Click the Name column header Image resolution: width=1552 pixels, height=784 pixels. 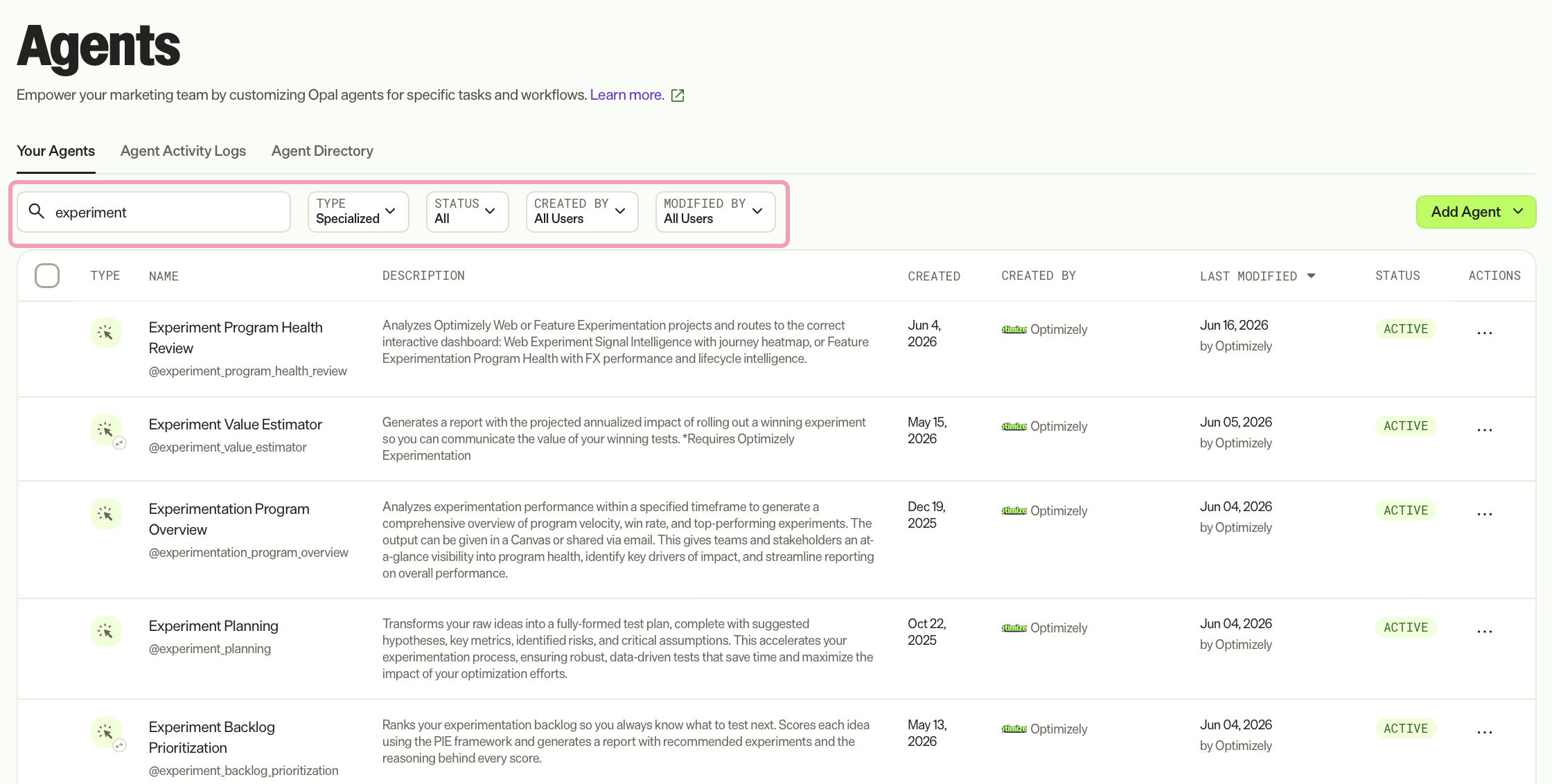164,276
